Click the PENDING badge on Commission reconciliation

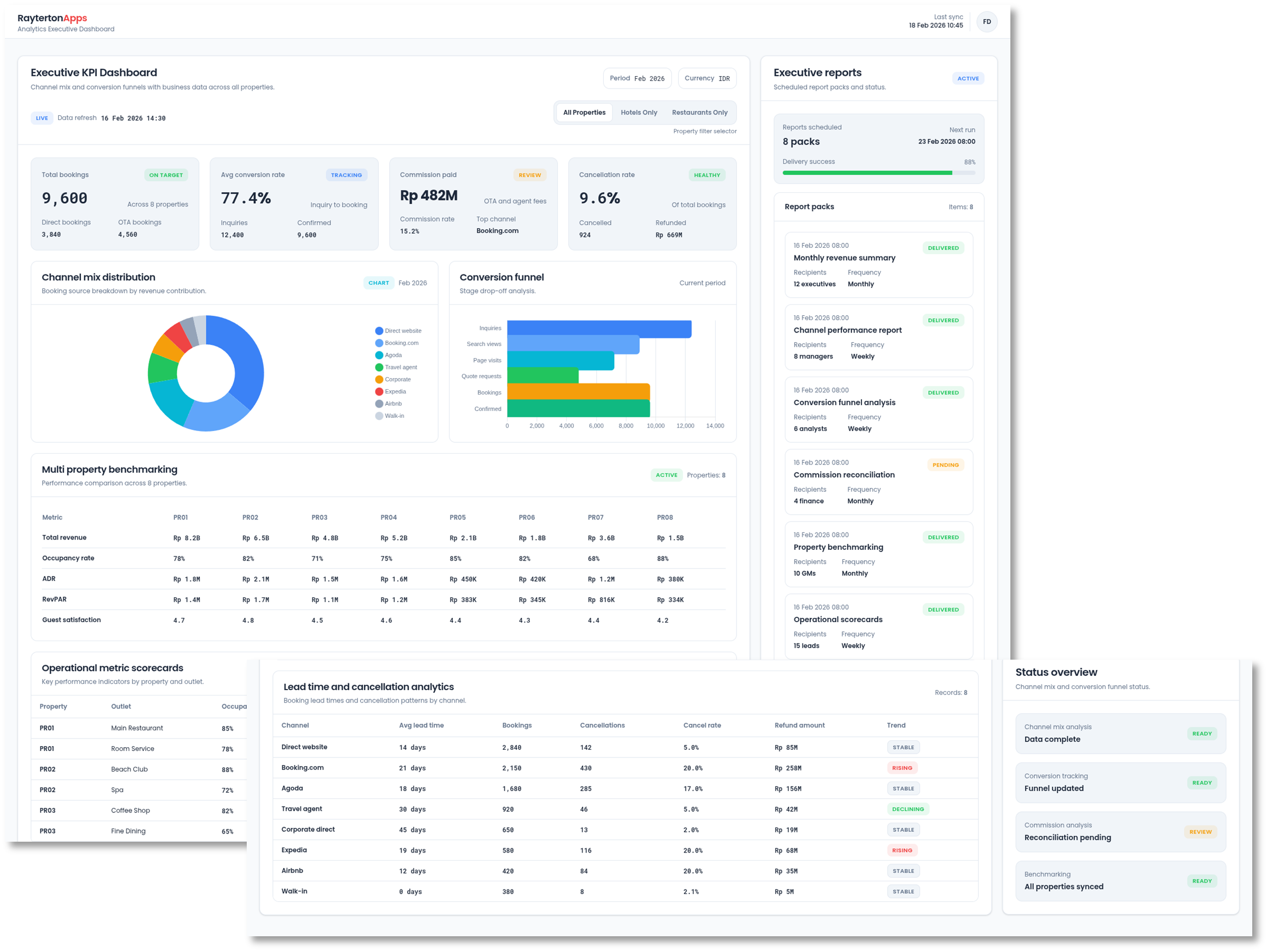(945, 465)
